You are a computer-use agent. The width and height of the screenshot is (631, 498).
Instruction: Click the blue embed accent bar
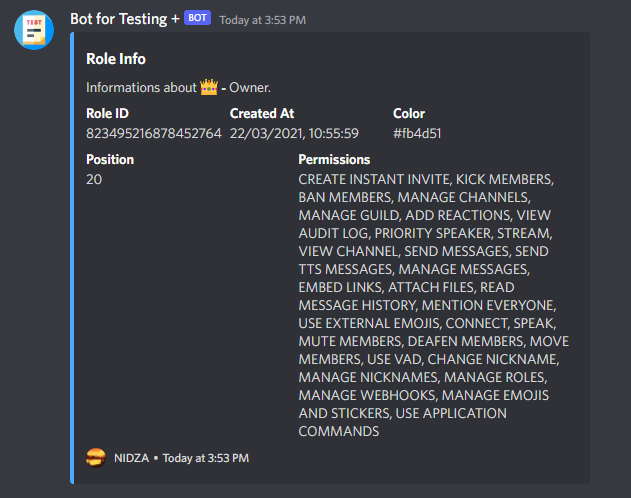(72, 258)
